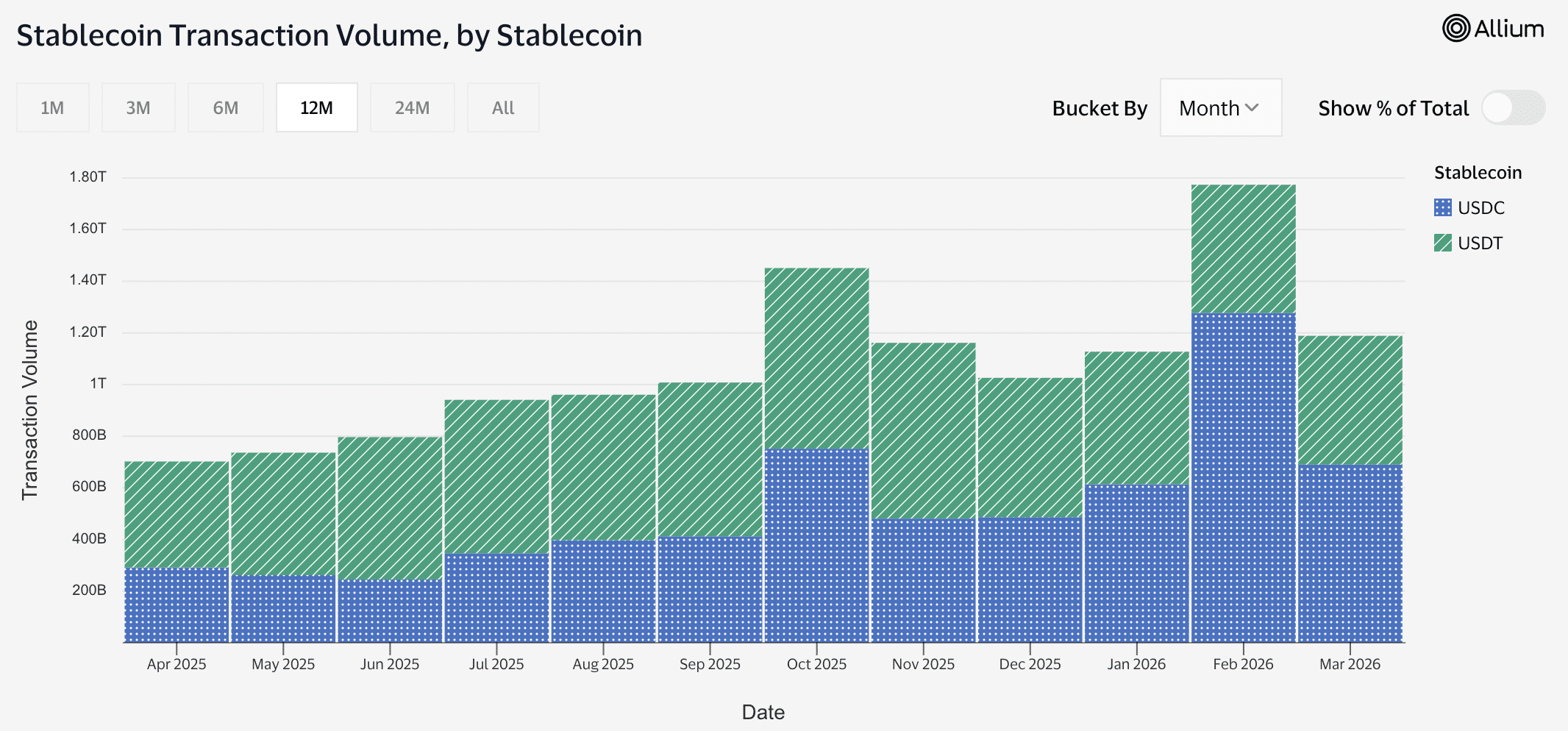
Task: Select the 3M time range tab
Action: pyautogui.click(x=138, y=108)
